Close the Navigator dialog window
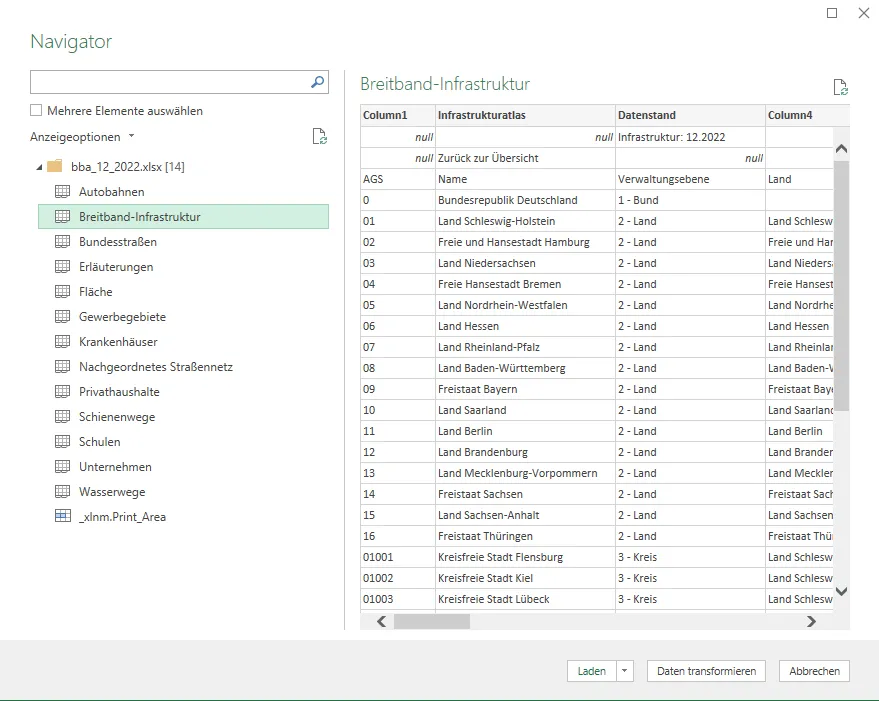The image size is (879, 701). 864,13
